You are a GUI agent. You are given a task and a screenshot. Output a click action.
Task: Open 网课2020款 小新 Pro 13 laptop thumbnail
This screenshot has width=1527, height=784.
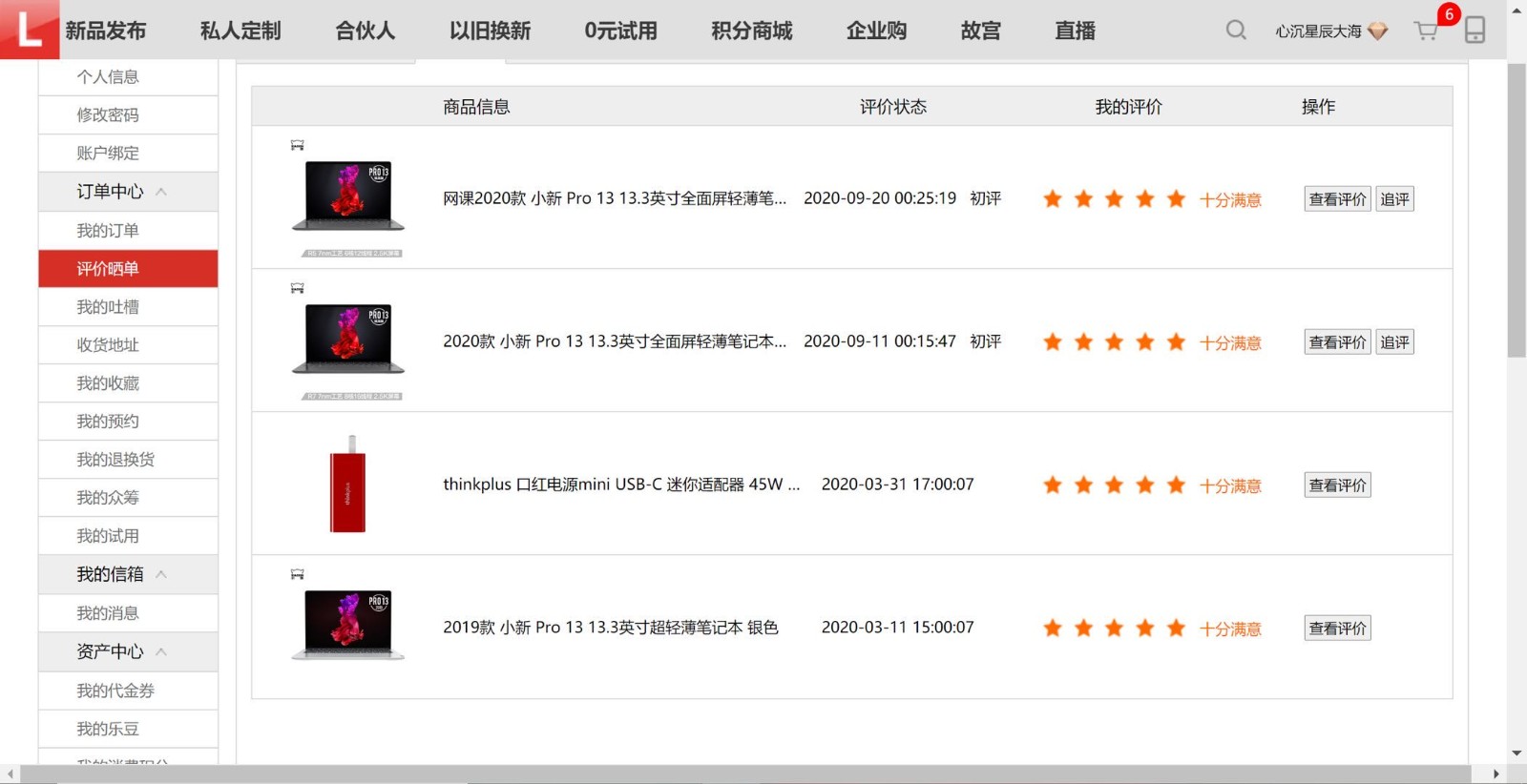[348, 197]
